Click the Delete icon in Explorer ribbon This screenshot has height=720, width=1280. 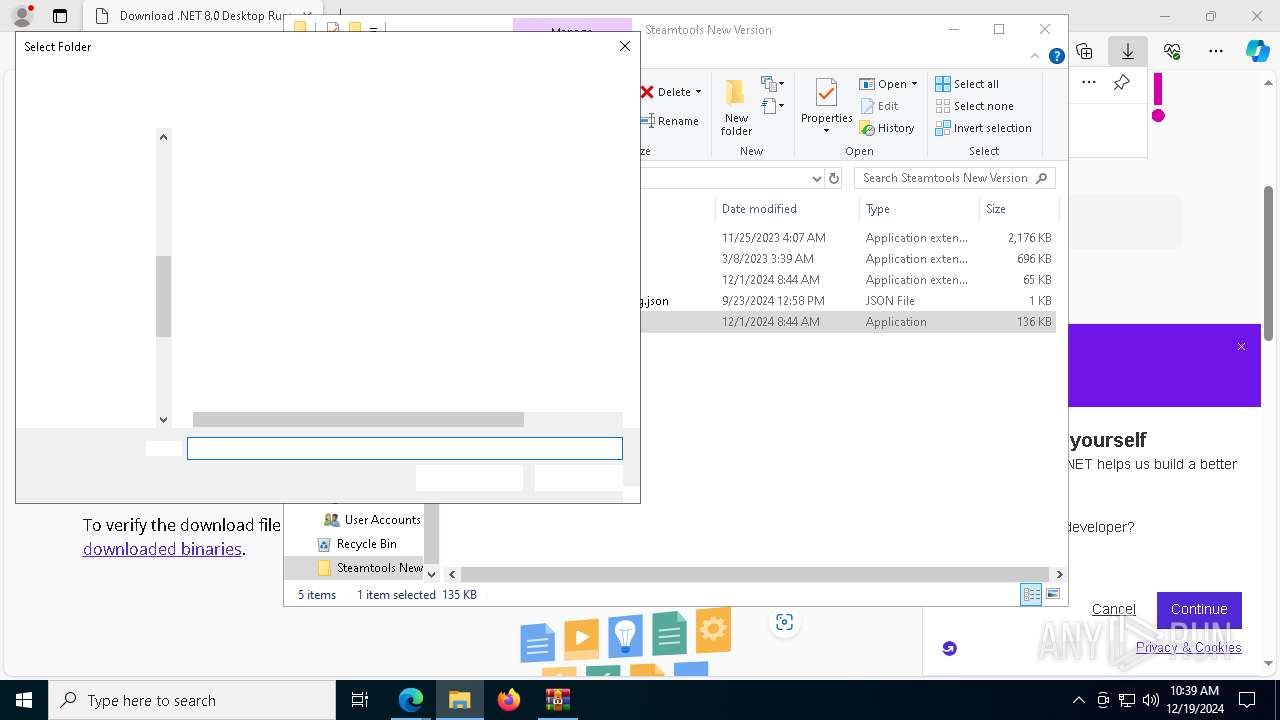648,92
